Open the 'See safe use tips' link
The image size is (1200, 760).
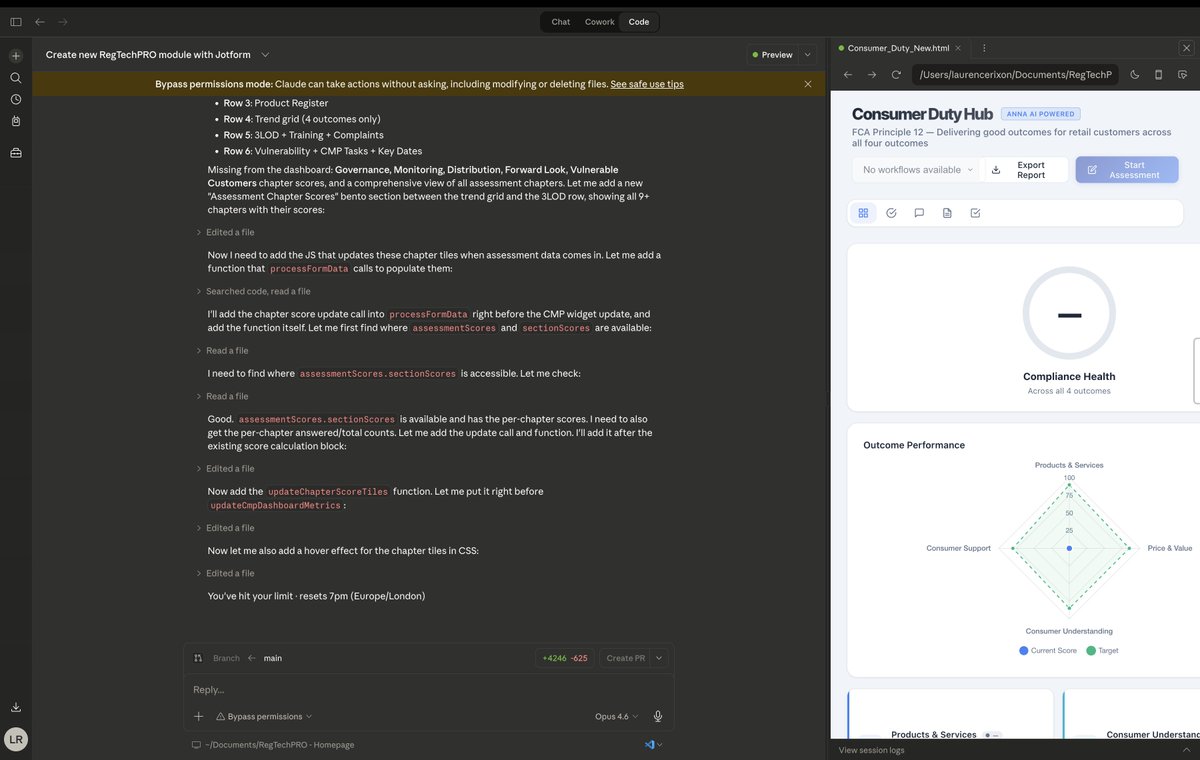(x=647, y=84)
